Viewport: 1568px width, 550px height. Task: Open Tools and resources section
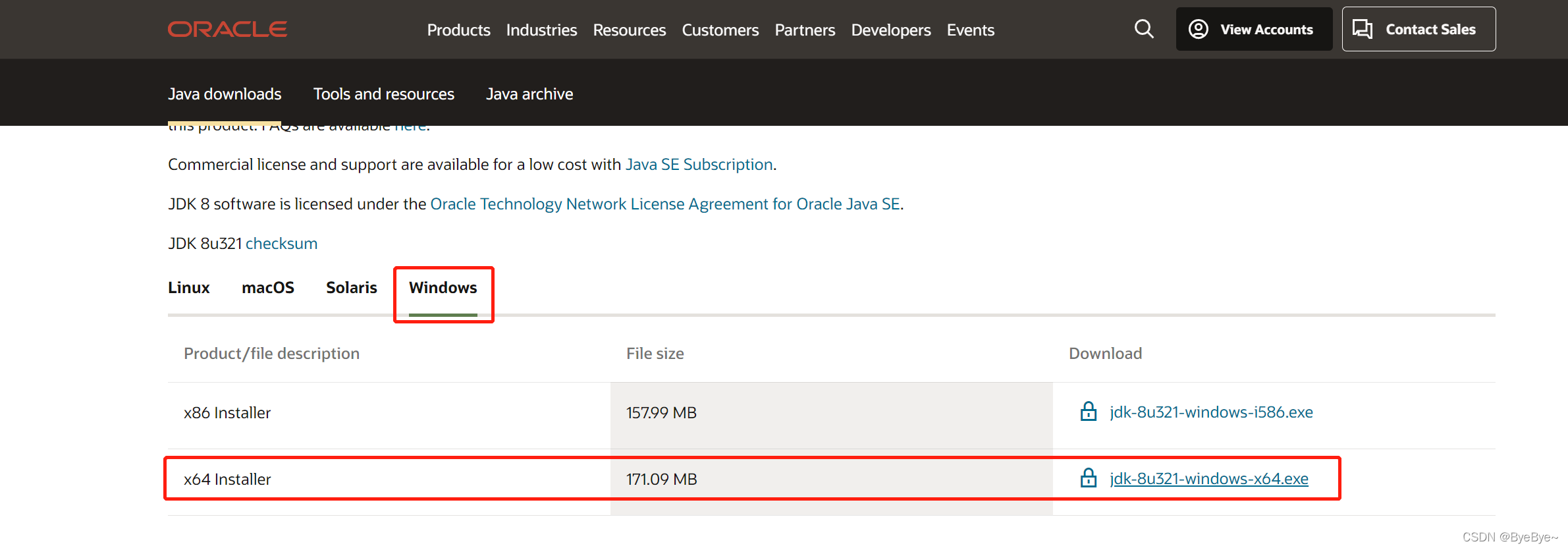click(x=384, y=94)
